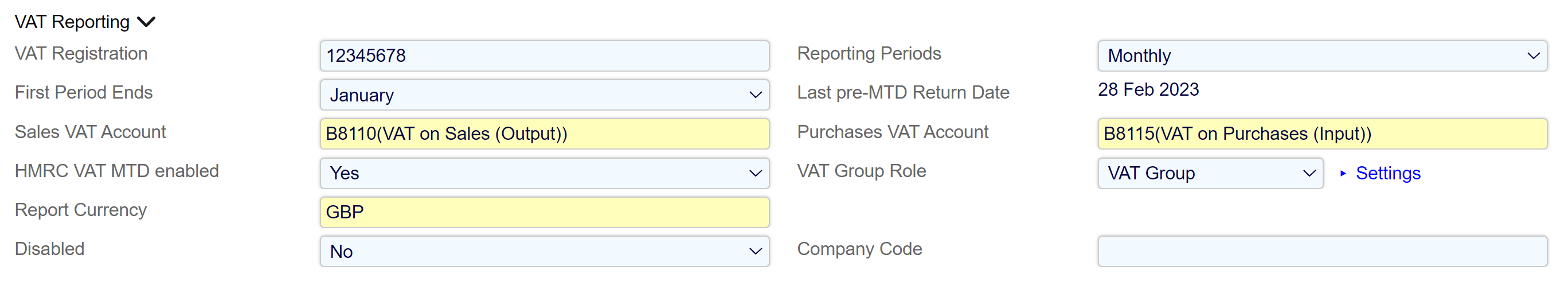Click the Company Code input field
Screen dimensions: 1568x286
tap(1321, 251)
